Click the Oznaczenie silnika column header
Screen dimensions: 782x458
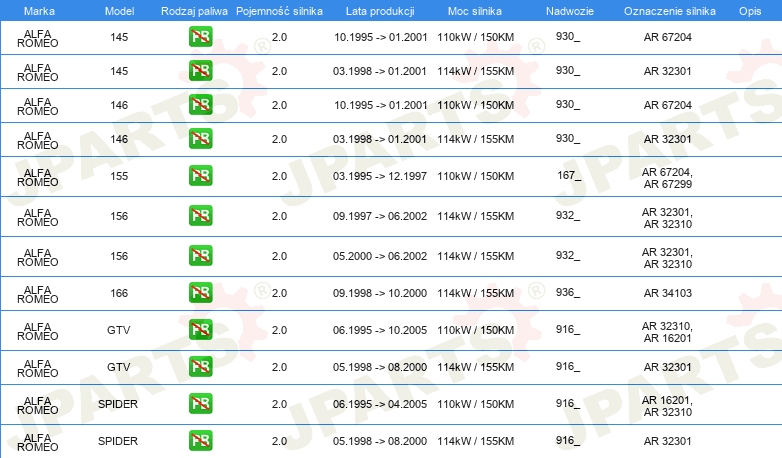click(x=670, y=11)
